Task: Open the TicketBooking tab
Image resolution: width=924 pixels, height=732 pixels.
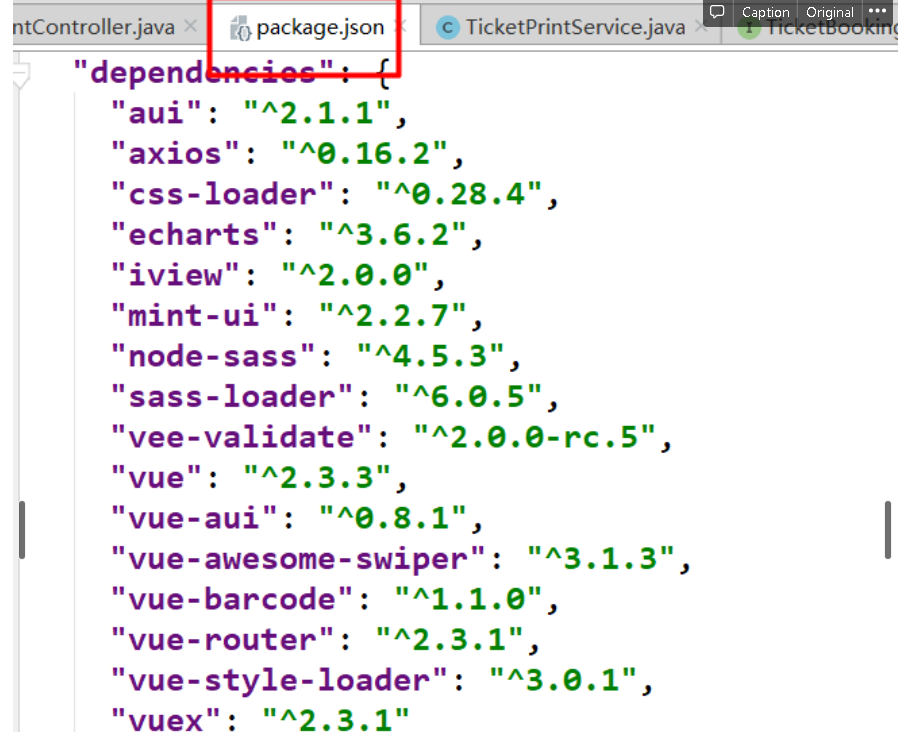Action: (x=831, y=28)
